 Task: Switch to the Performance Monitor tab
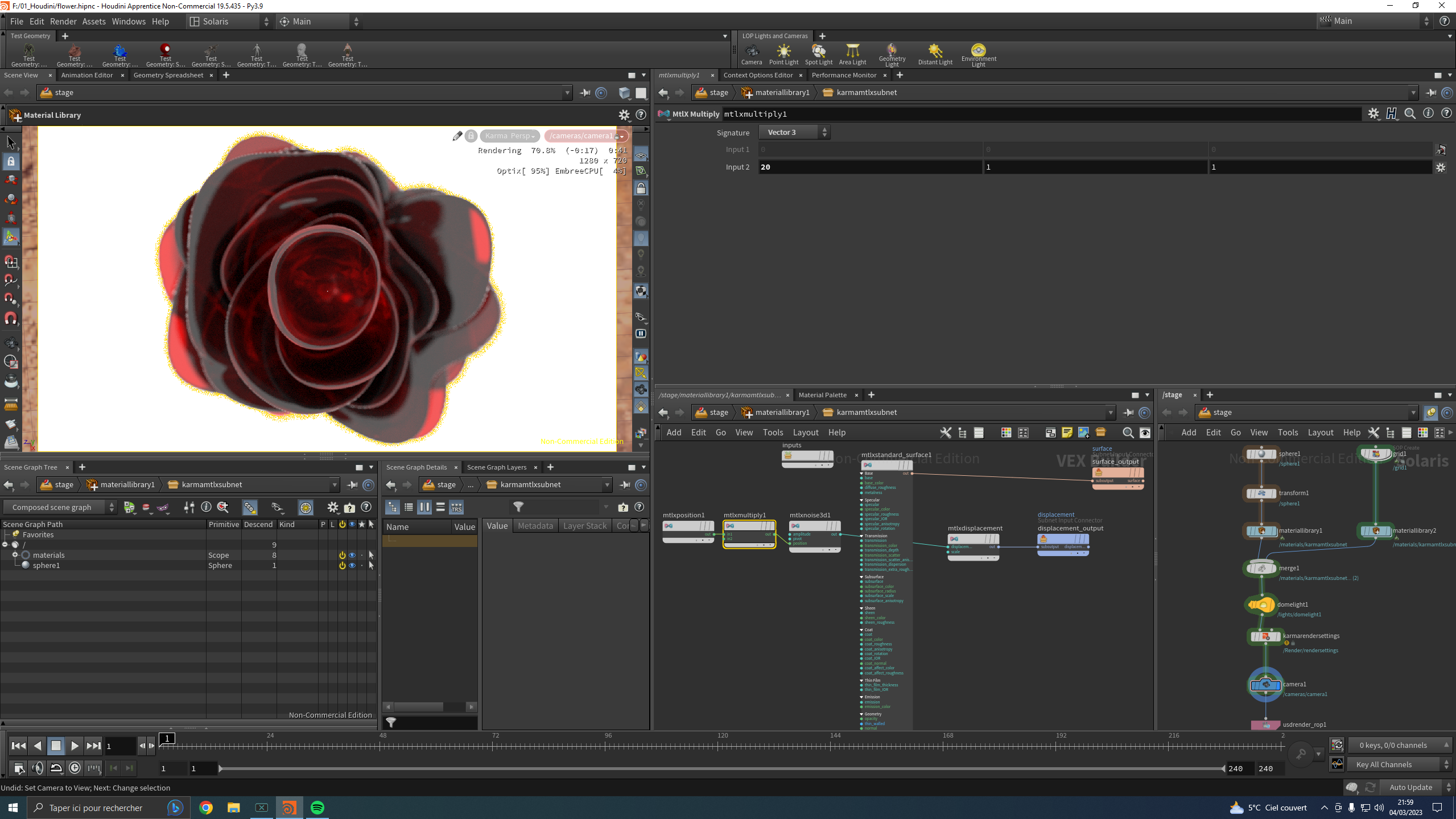pyautogui.click(x=844, y=75)
